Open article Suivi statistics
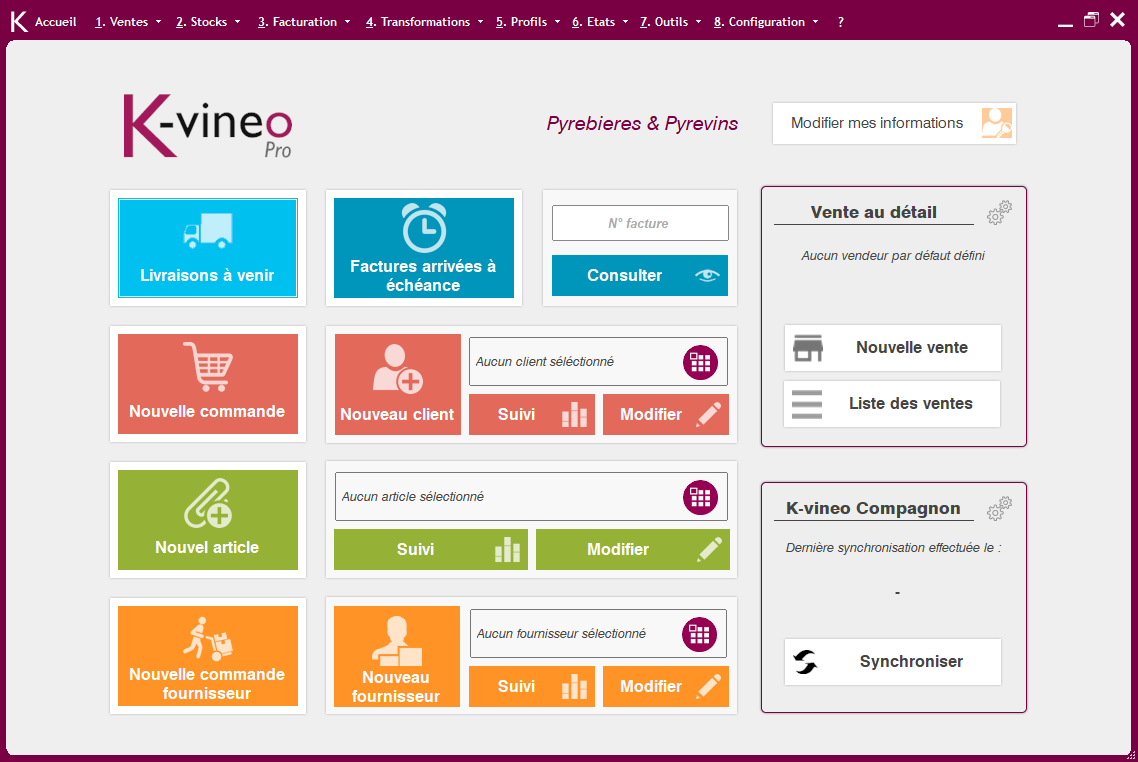1138x762 pixels. pyautogui.click(x=430, y=549)
